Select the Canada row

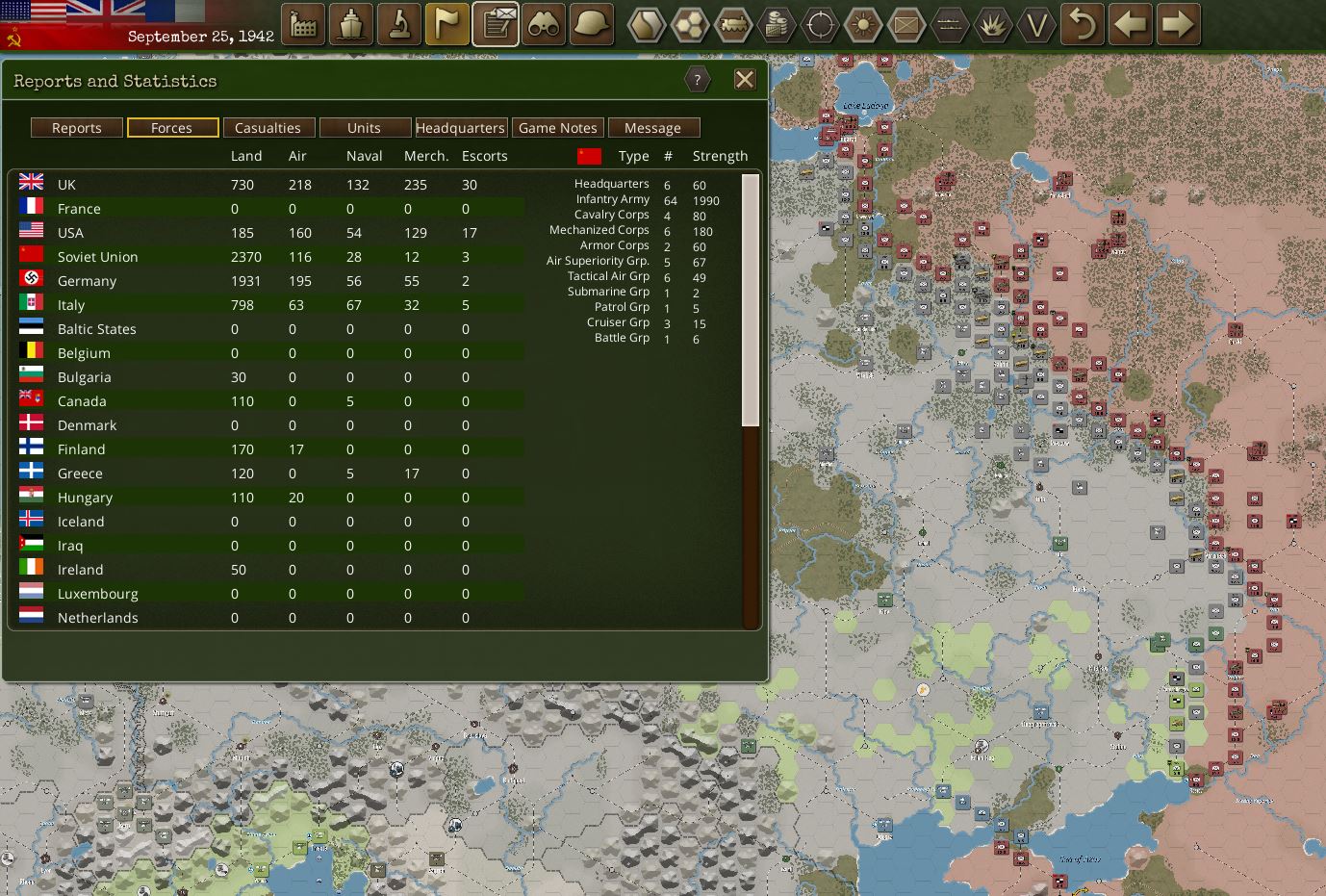(x=271, y=401)
